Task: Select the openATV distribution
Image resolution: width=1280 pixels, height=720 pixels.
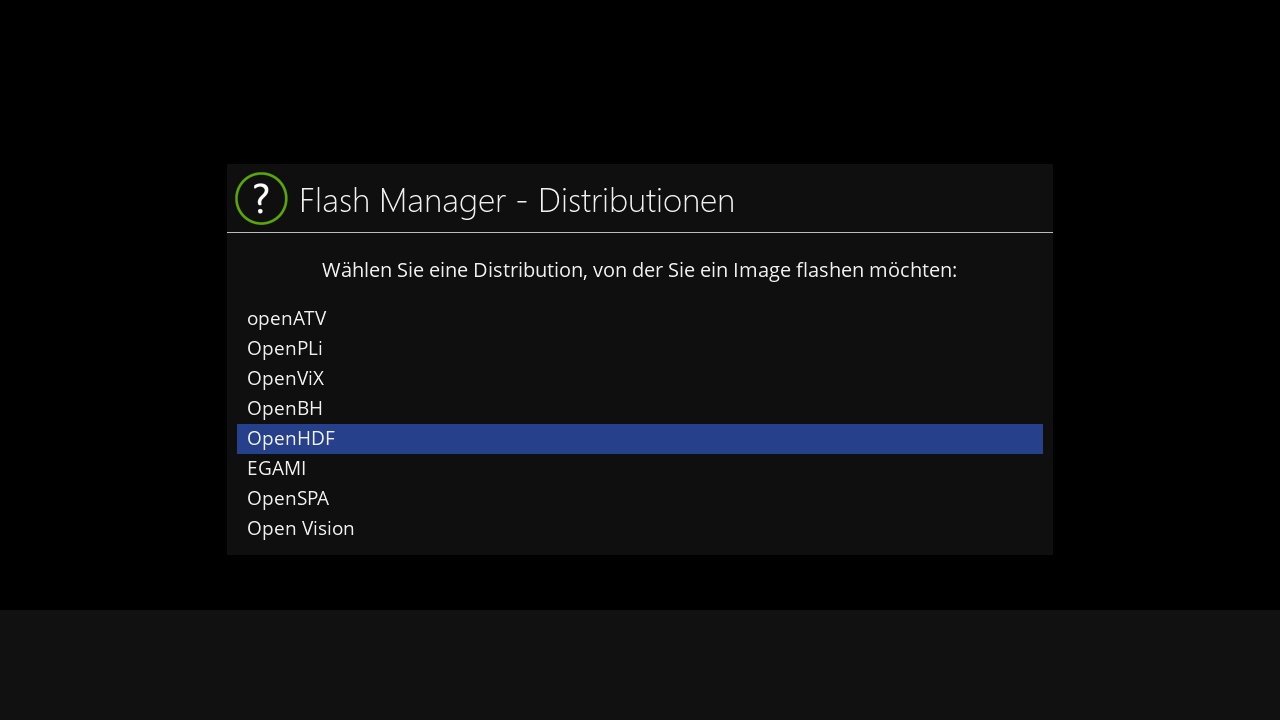Action: coord(287,319)
